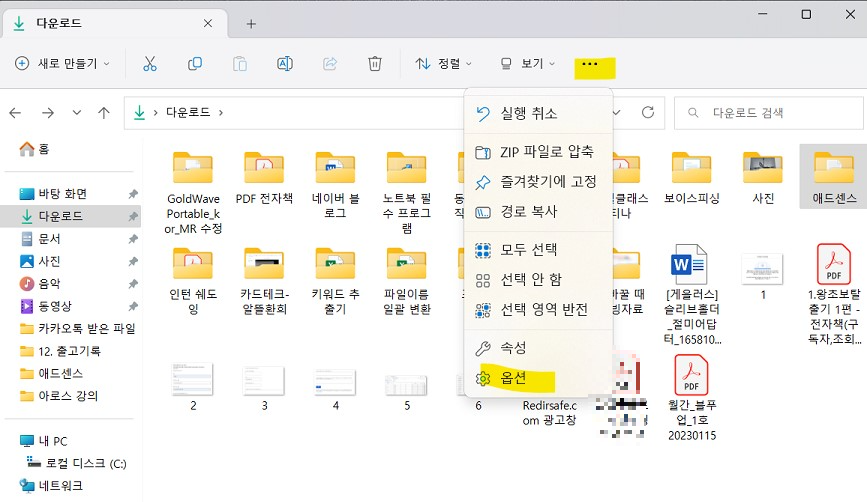
Task: Click the Share icon in toolbar
Action: pos(330,64)
